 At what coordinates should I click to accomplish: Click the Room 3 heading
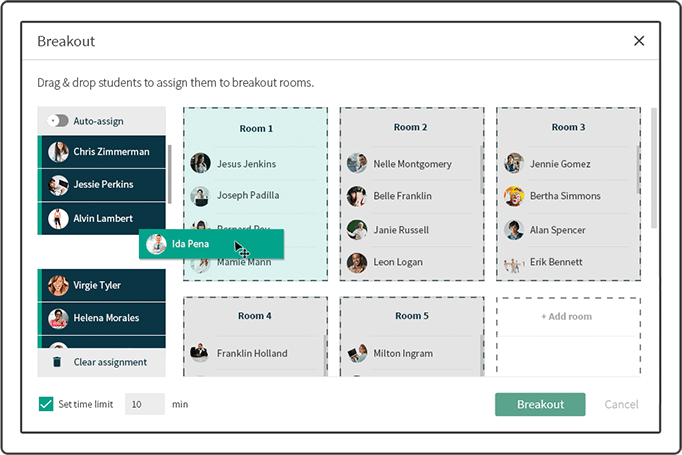pyautogui.click(x=568, y=127)
